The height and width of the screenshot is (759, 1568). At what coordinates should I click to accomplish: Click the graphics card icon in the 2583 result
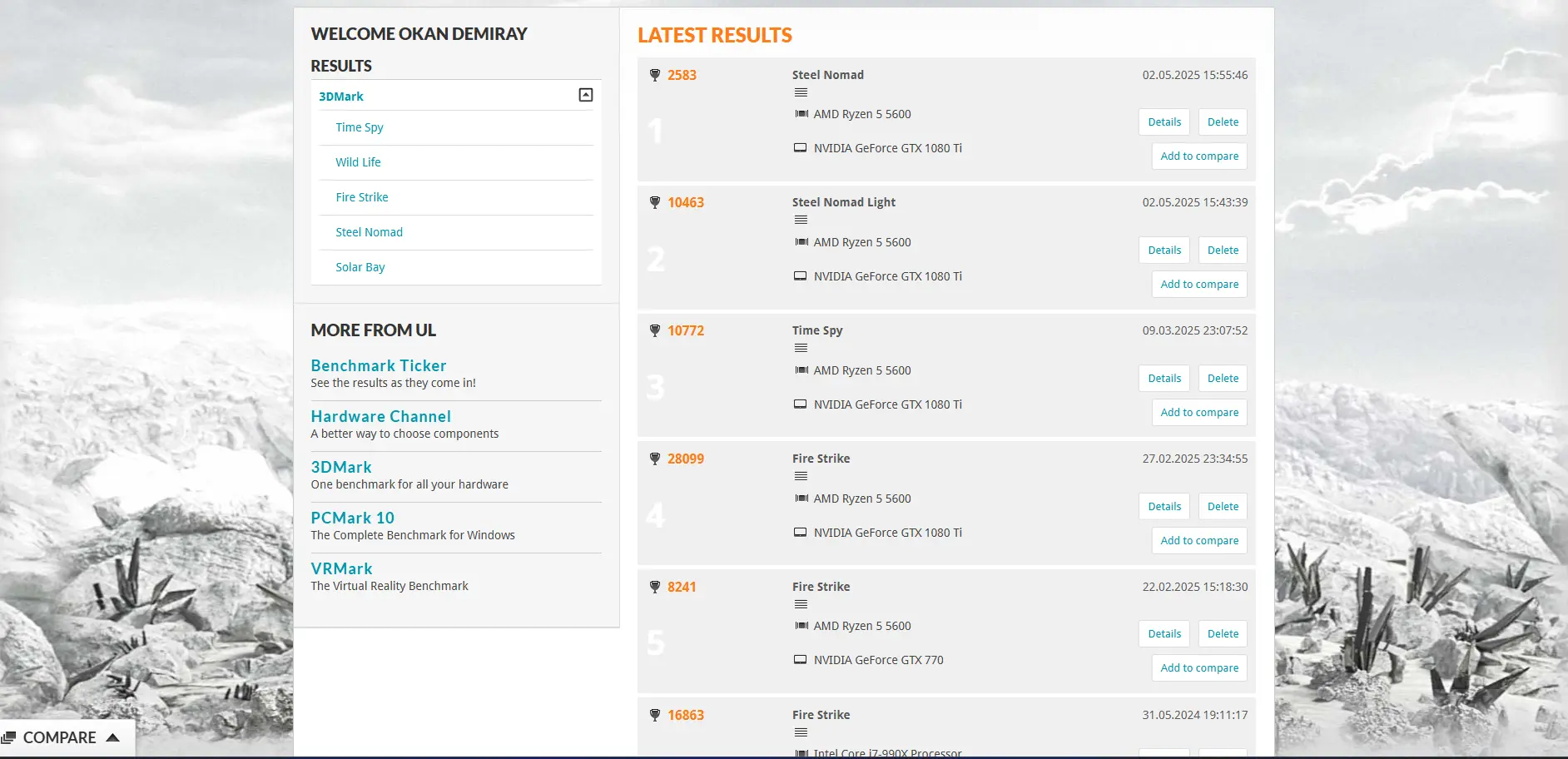pyautogui.click(x=800, y=148)
